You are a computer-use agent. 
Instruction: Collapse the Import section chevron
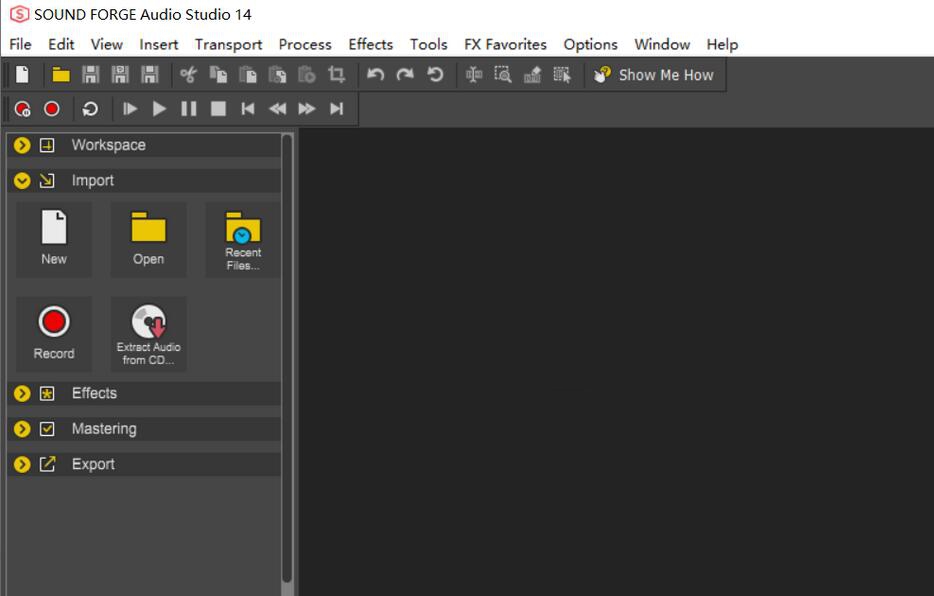[x=22, y=180]
